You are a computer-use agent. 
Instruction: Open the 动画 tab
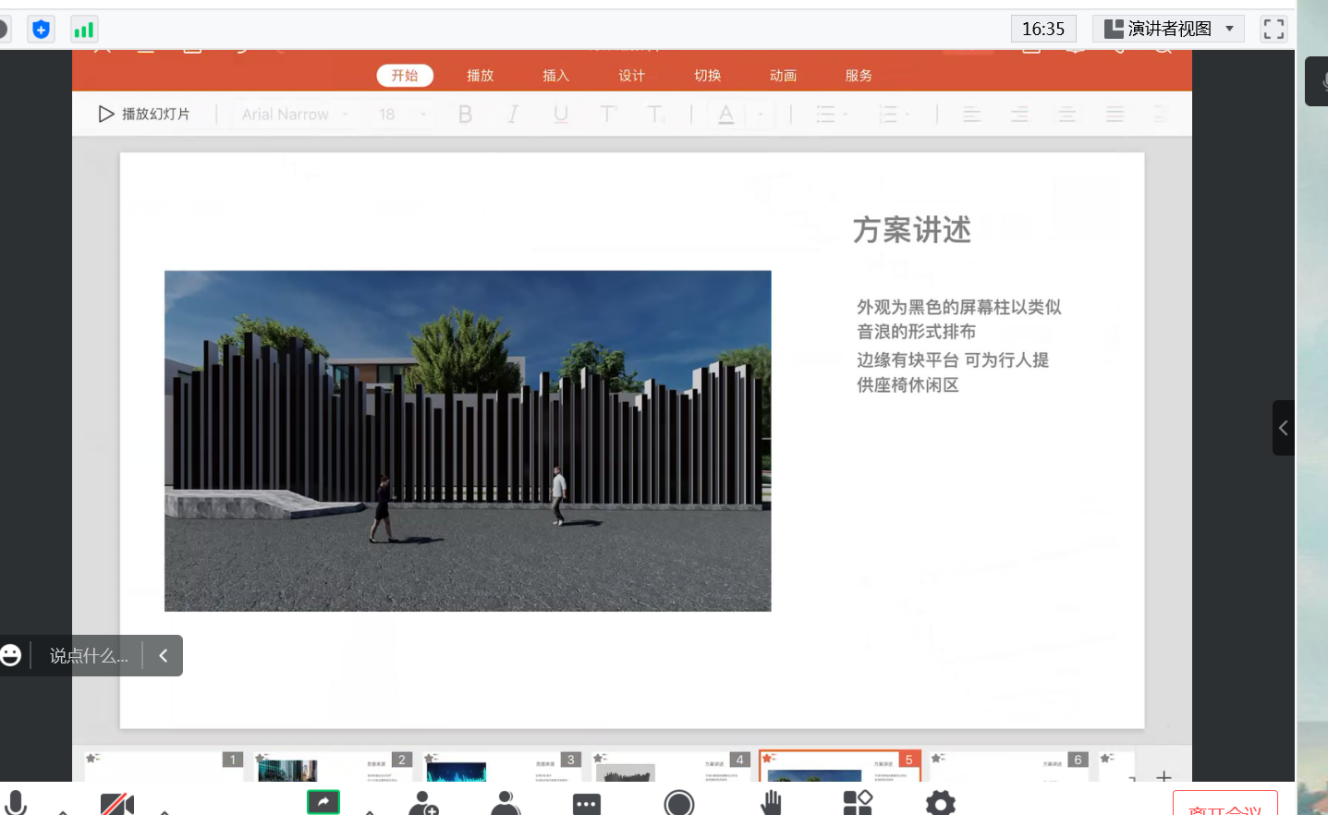coord(783,76)
